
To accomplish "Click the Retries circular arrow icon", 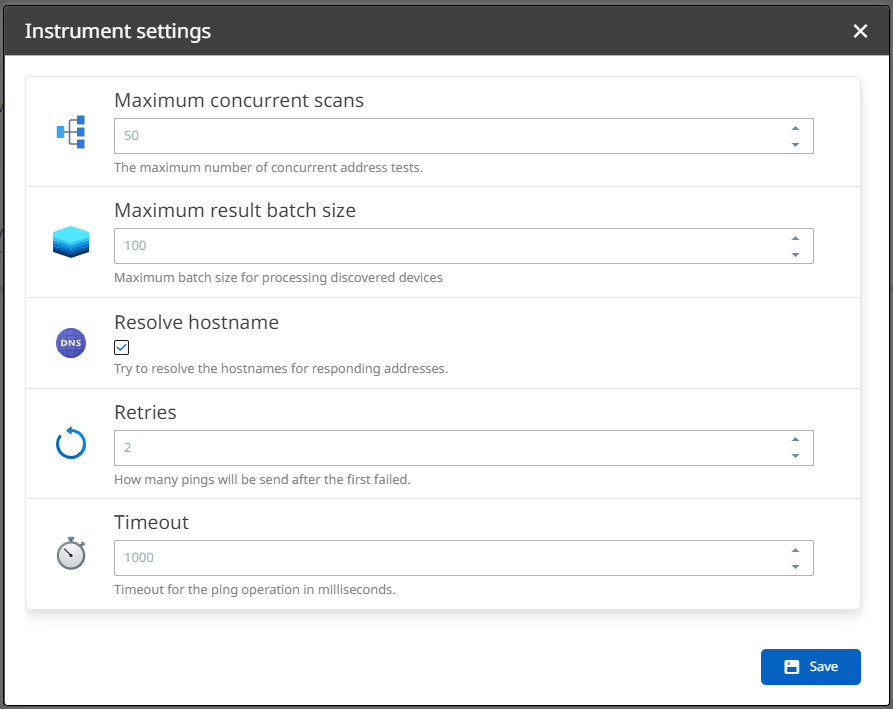I will (x=71, y=443).
